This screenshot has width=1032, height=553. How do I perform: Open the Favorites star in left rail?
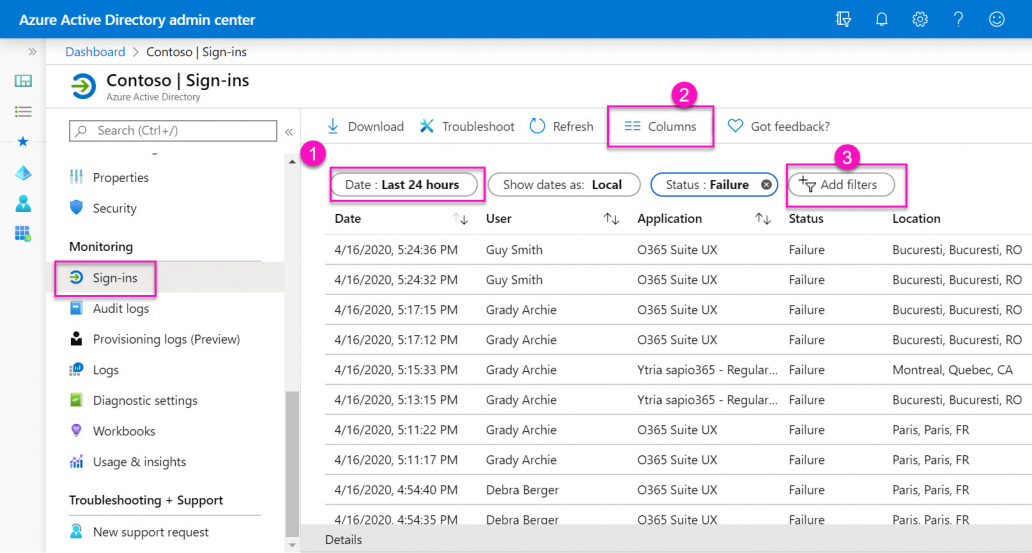pos(23,142)
